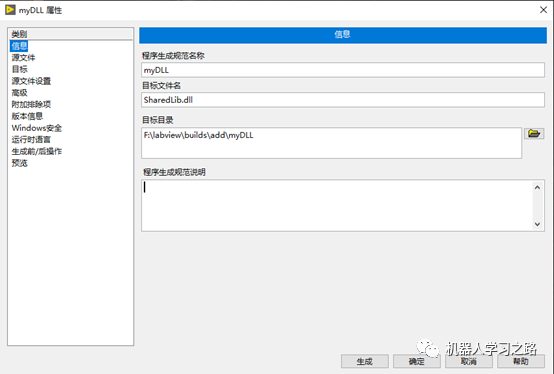The height and width of the screenshot is (374, 554).
Task: Click the 生成 build button
Action: tap(365, 361)
